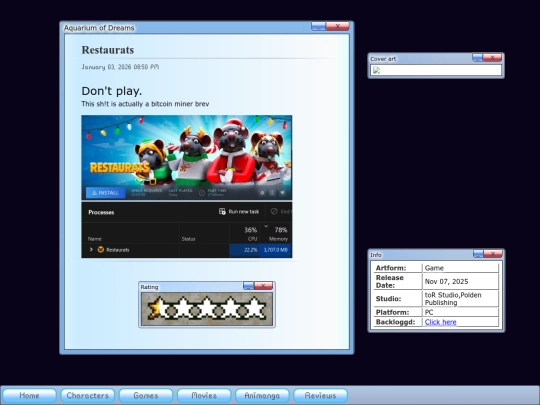Click the "Aquarium of Dreams" window title

coord(99,28)
